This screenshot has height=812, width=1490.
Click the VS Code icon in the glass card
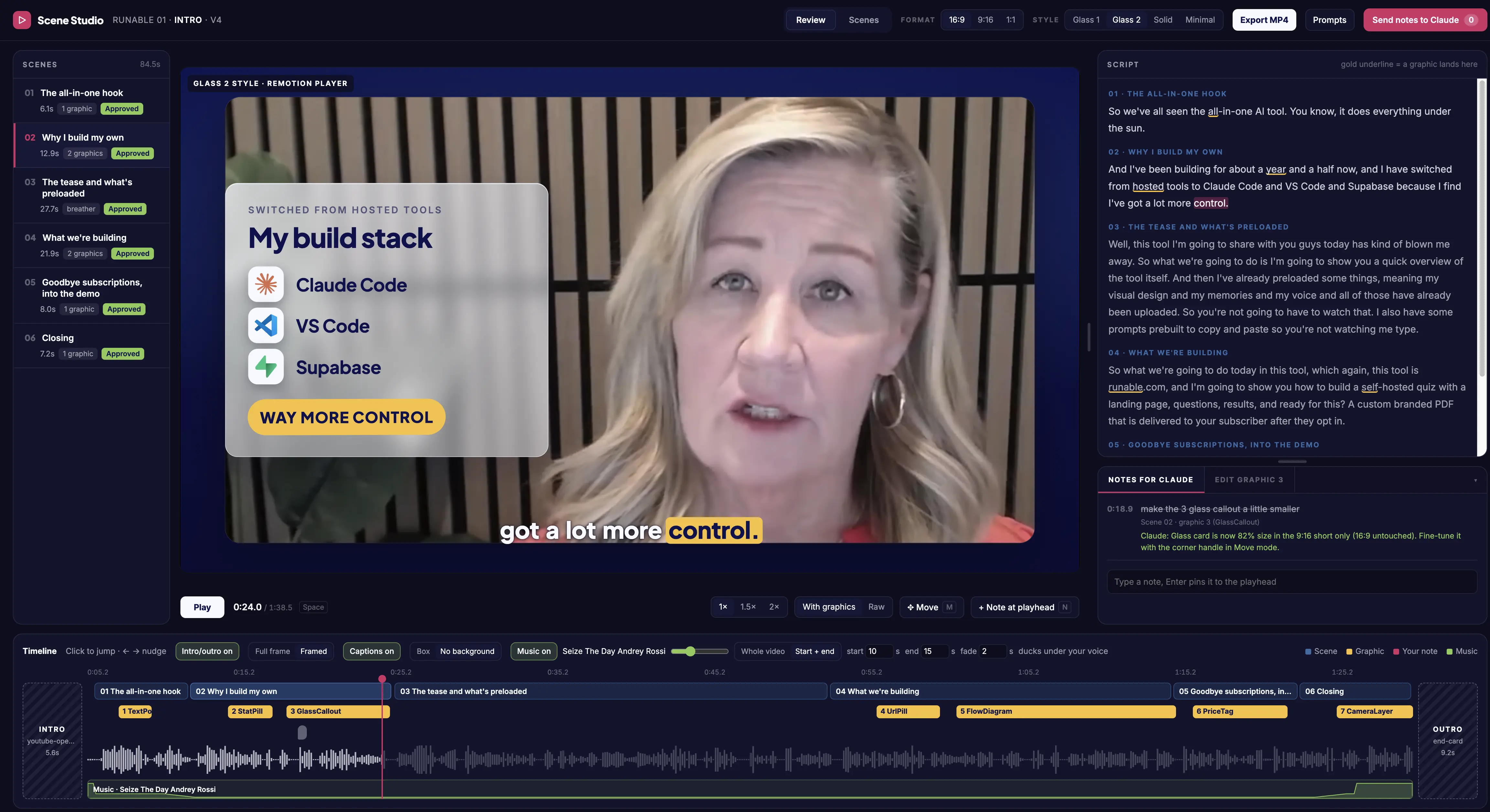point(265,326)
